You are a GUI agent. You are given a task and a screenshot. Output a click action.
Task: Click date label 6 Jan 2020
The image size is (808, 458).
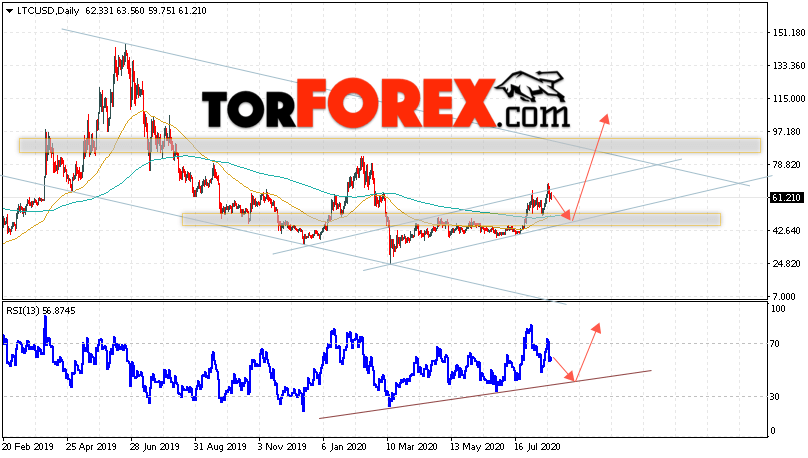pos(344,447)
